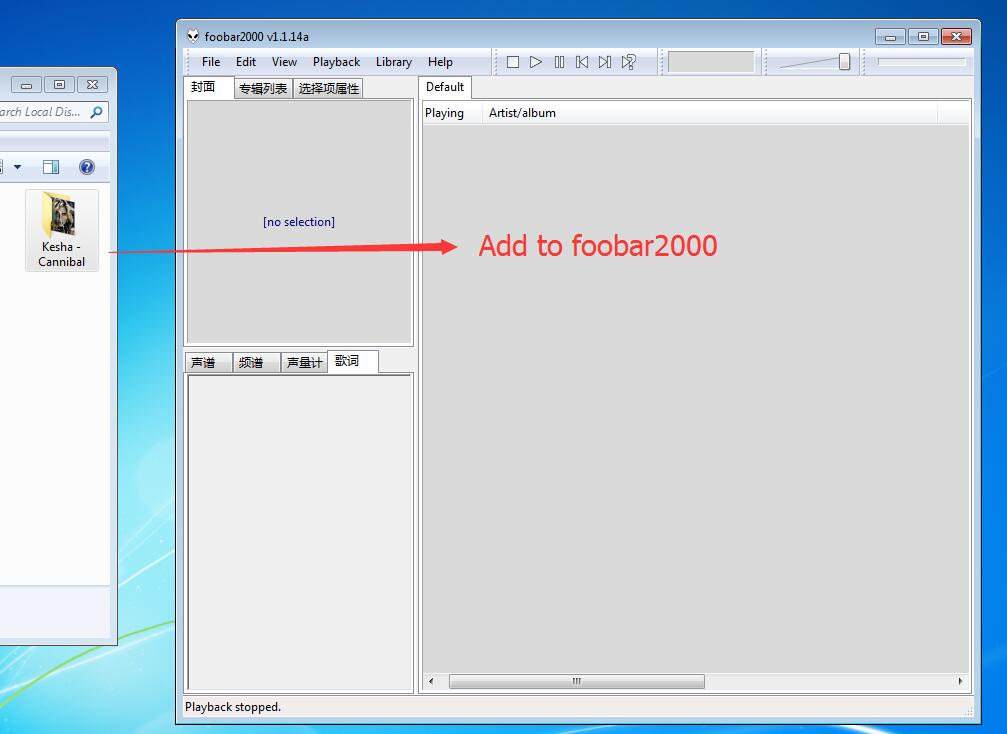
Task: Click the playlist scroll left arrow
Action: click(x=431, y=681)
